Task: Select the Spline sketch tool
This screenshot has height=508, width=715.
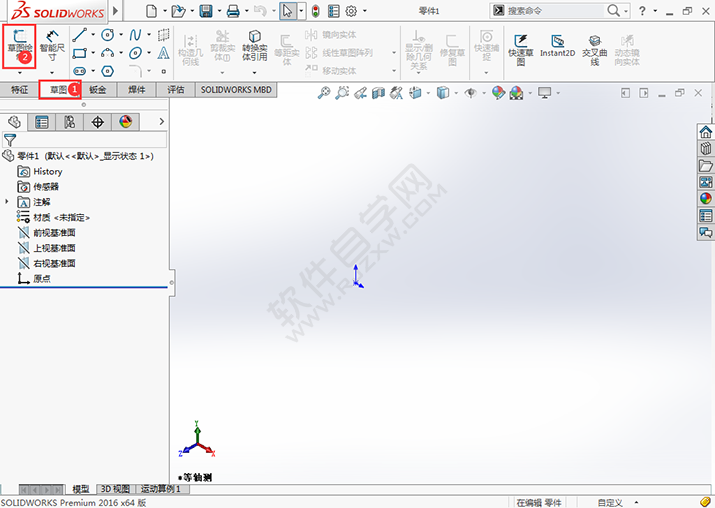Action: click(x=135, y=35)
